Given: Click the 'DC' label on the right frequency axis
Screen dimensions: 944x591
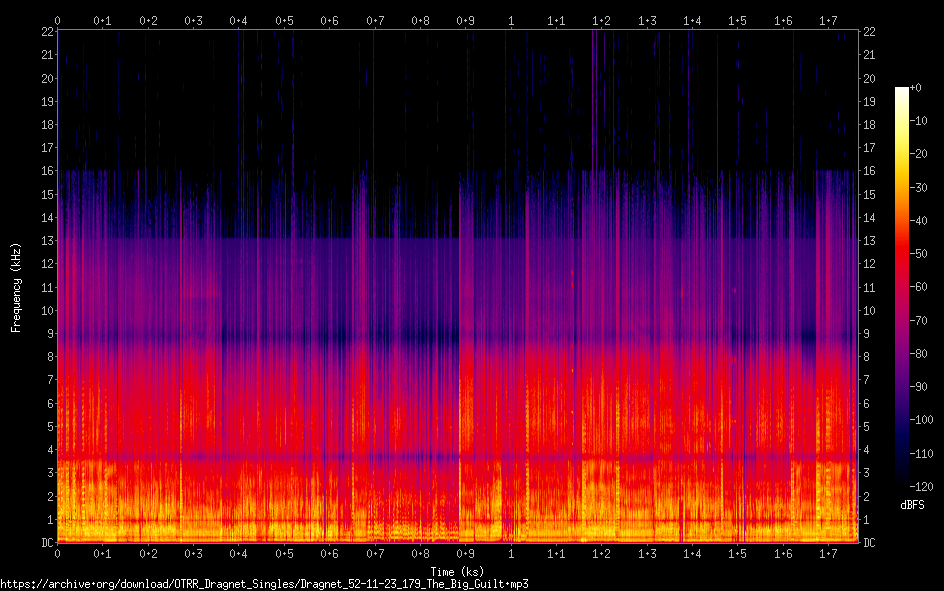Looking at the screenshot, I should pos(870,543).
